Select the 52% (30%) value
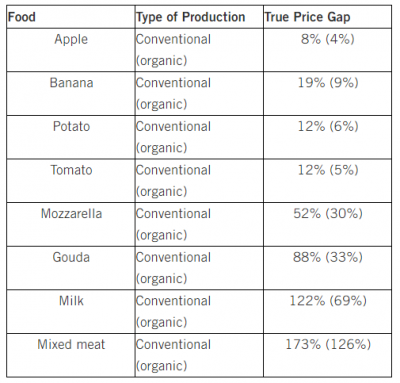Viewport: 400px width, 383px height. 328,214
